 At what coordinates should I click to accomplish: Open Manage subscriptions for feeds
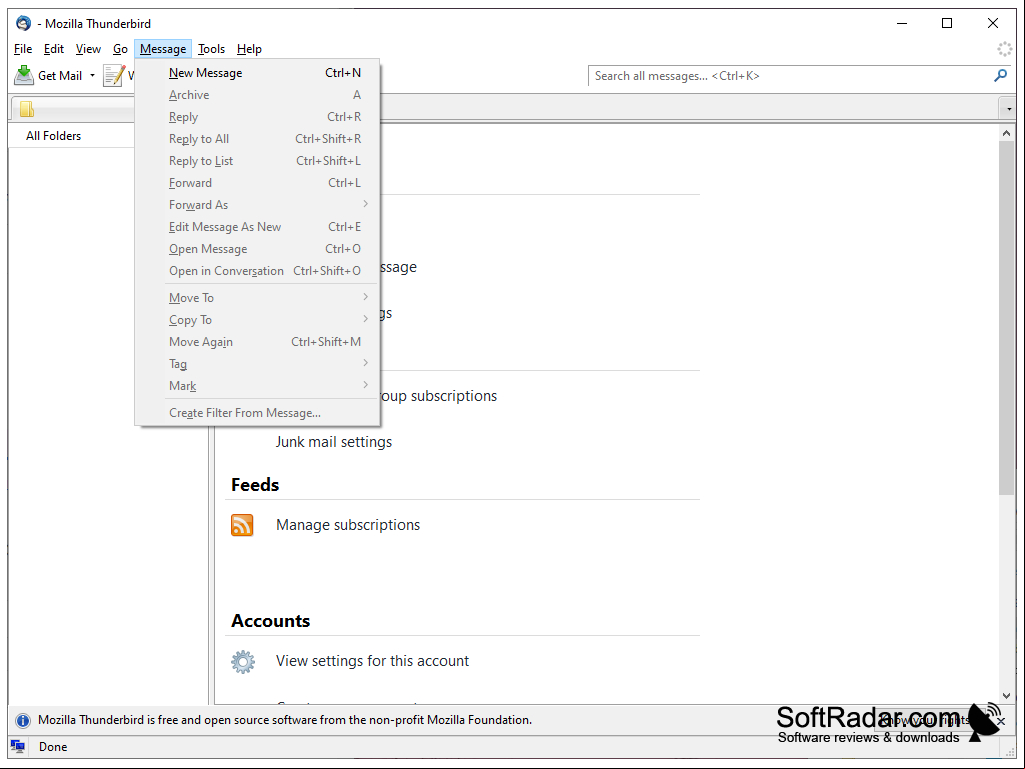pos(348,525)
